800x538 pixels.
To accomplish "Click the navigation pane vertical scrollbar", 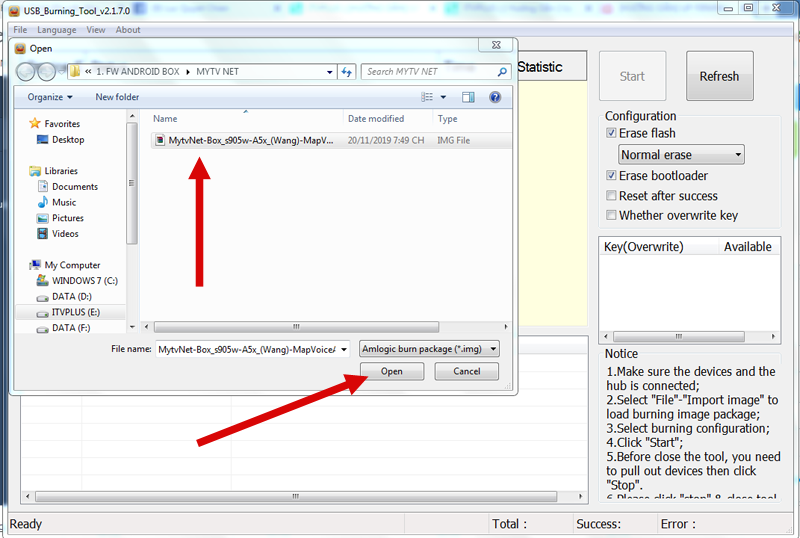I will click(132, 183).
